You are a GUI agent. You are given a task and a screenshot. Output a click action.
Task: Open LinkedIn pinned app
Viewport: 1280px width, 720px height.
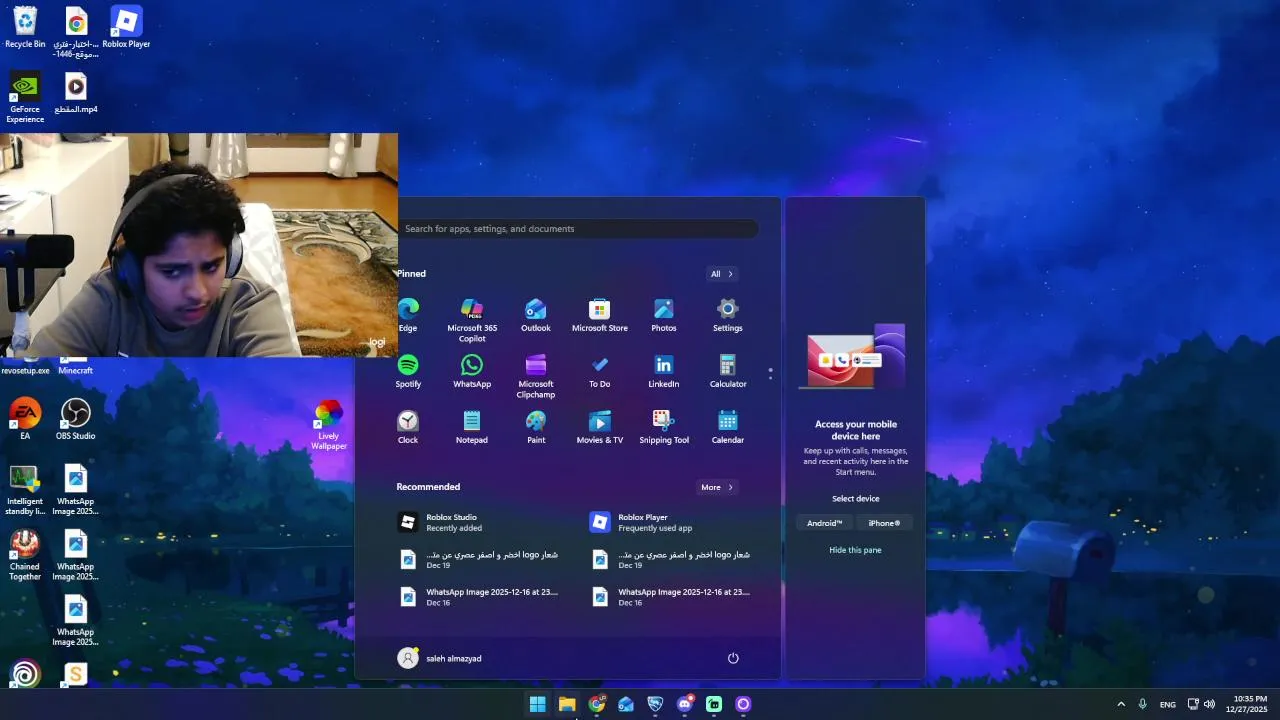click(x=664, y=370)
